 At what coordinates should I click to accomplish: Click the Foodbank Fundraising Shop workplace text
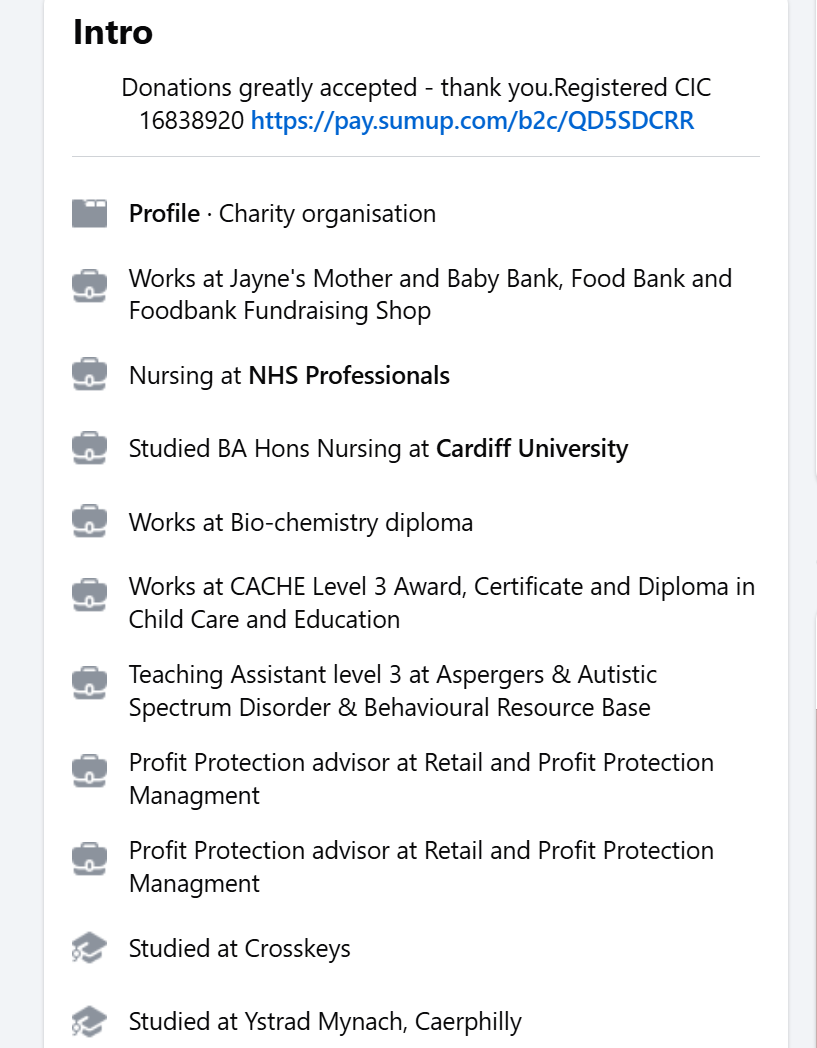(x=280, y=311)
